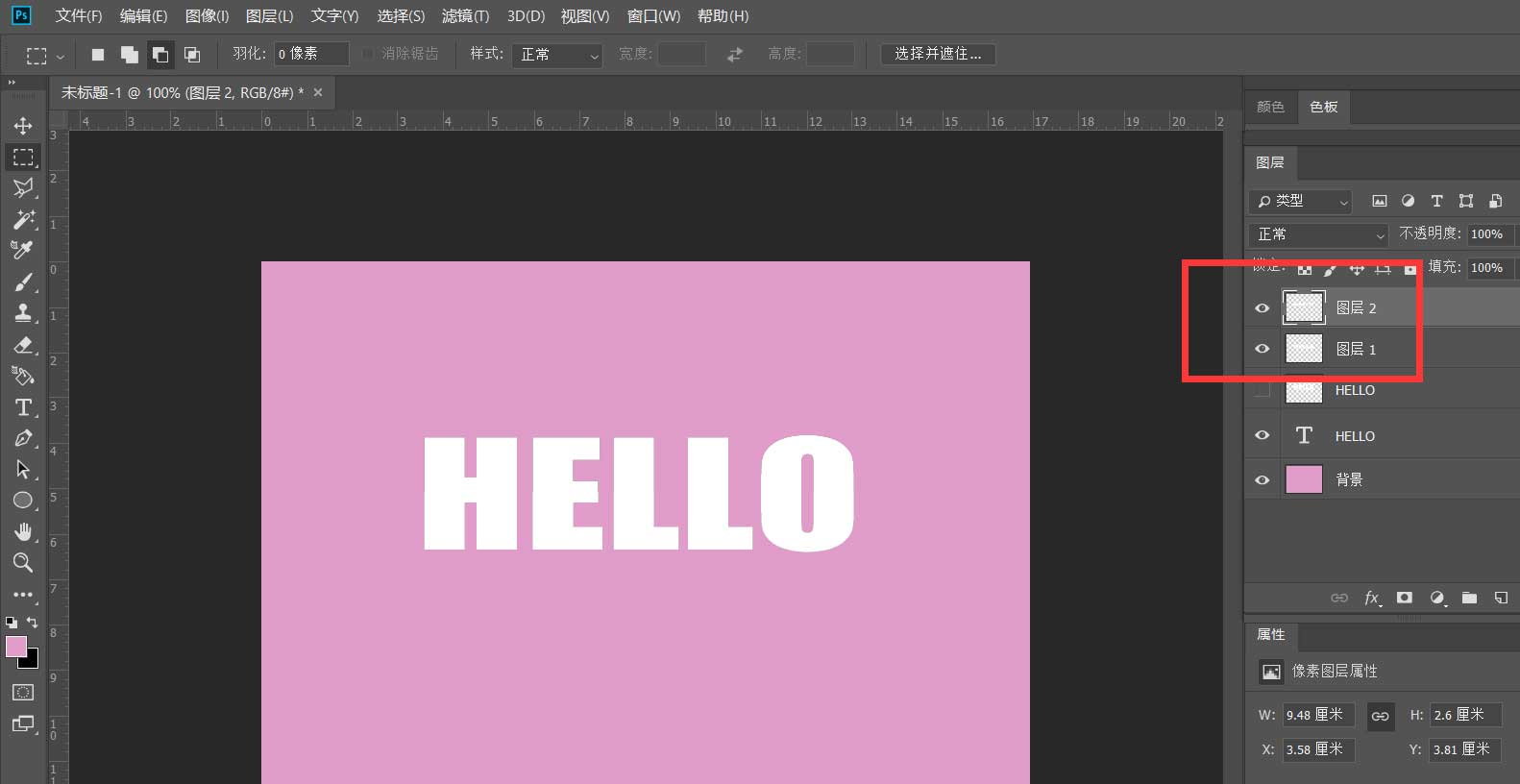Open the Edit Toolbar three-dots menu
1520x784 pixels.
click(23, 594)
